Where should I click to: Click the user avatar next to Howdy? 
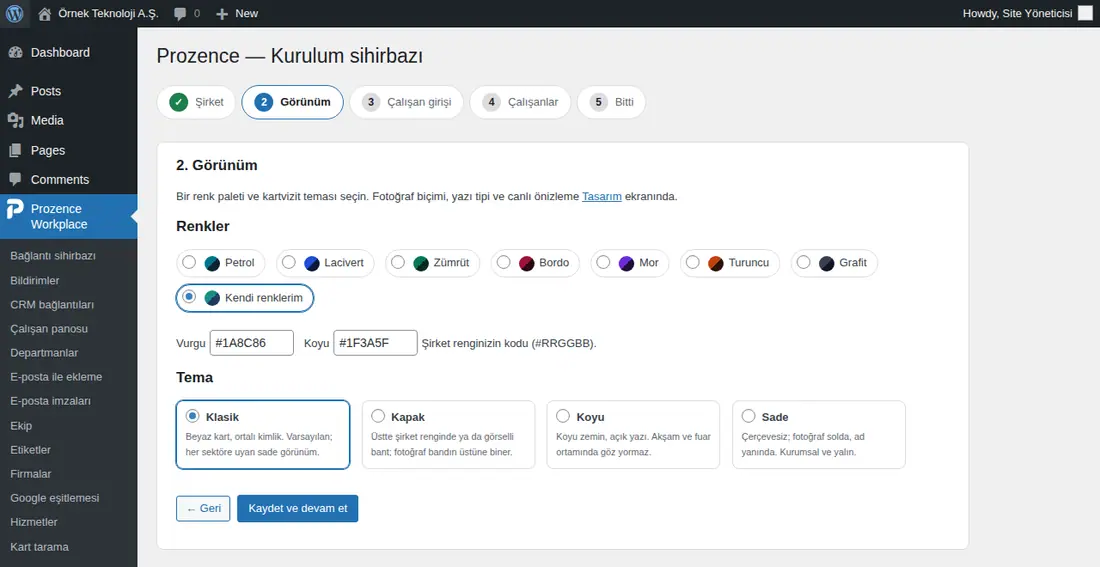pos(1085,13)
